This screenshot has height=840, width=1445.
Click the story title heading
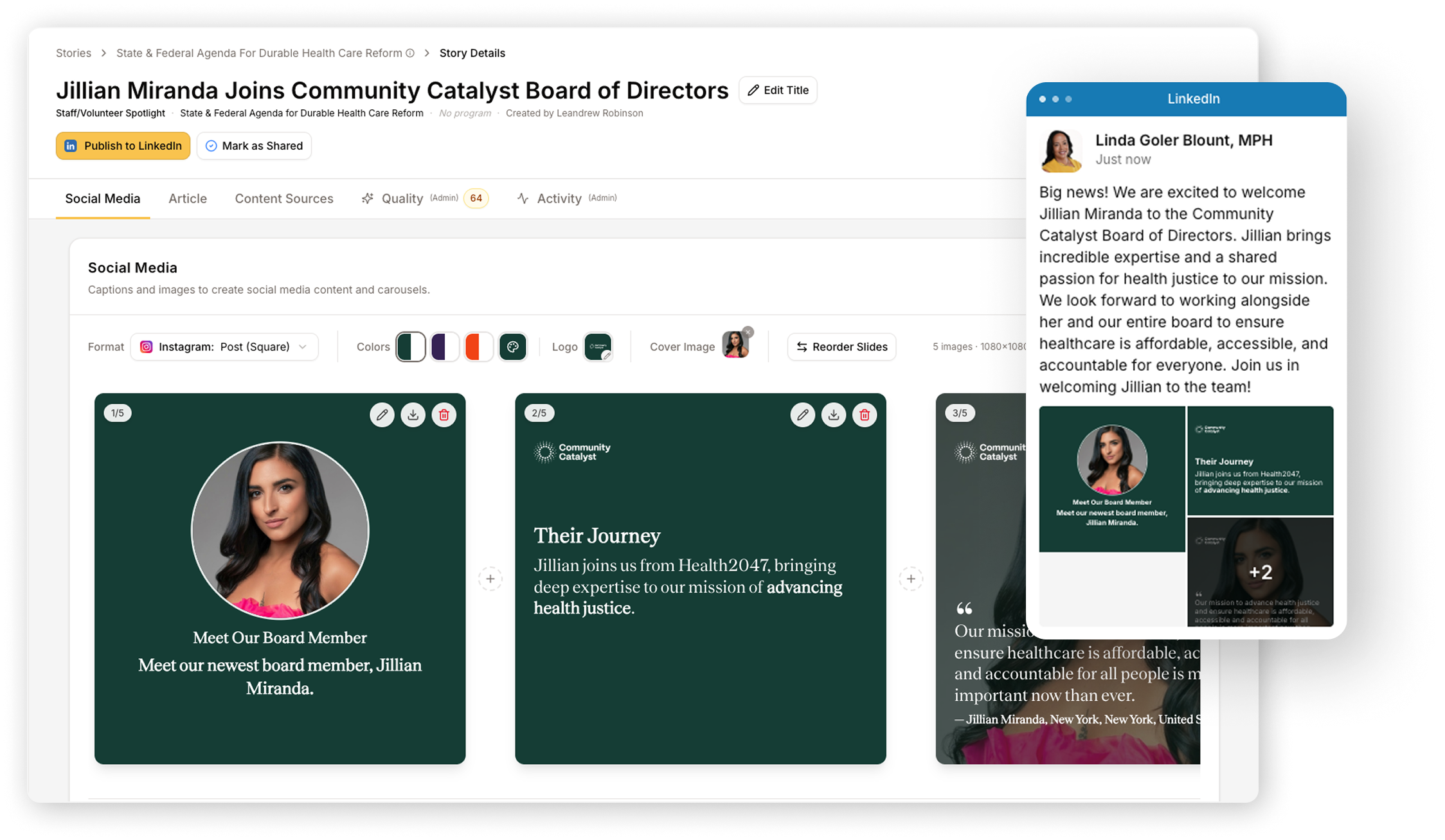coord(392,91)
